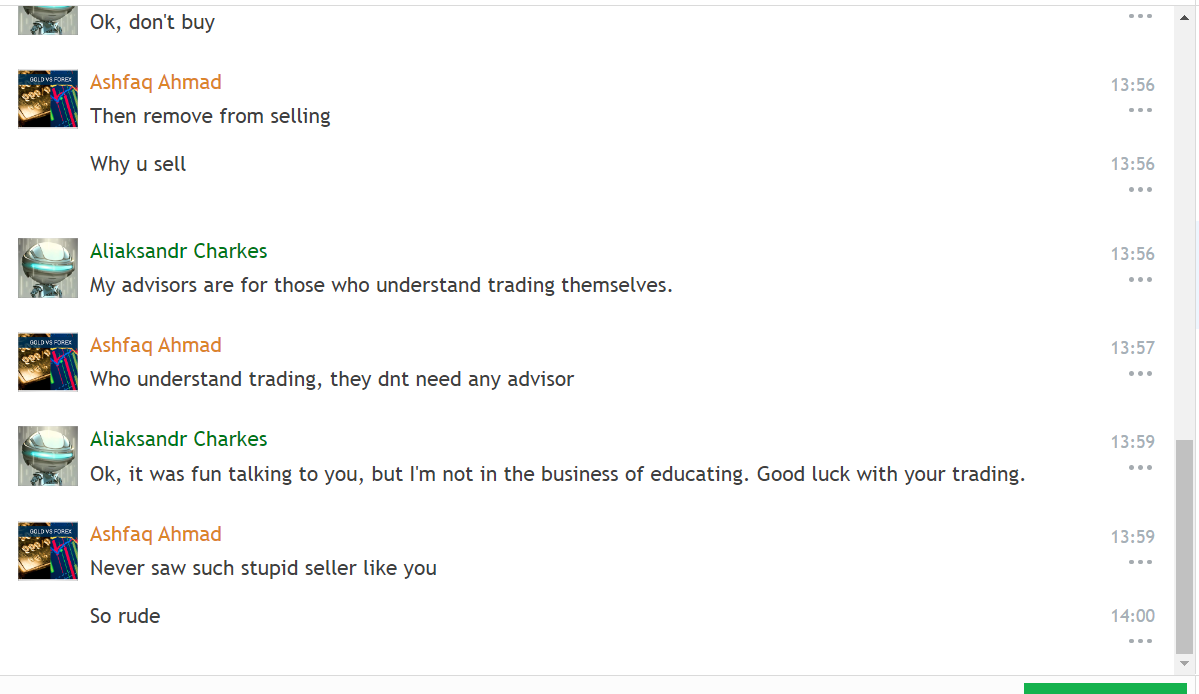This screenshot has height=694, width=1199.
Task: Open options for "Who understand trading" message
Action: [1140, 373]
